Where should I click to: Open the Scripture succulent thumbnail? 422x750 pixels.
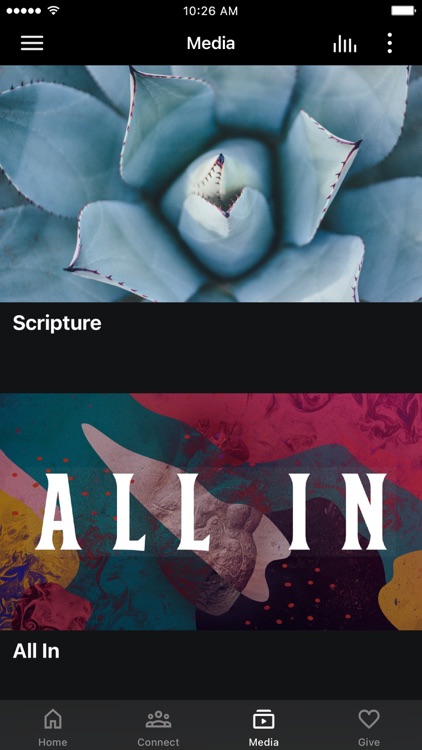pyautogui.click(x=211, y=184)
